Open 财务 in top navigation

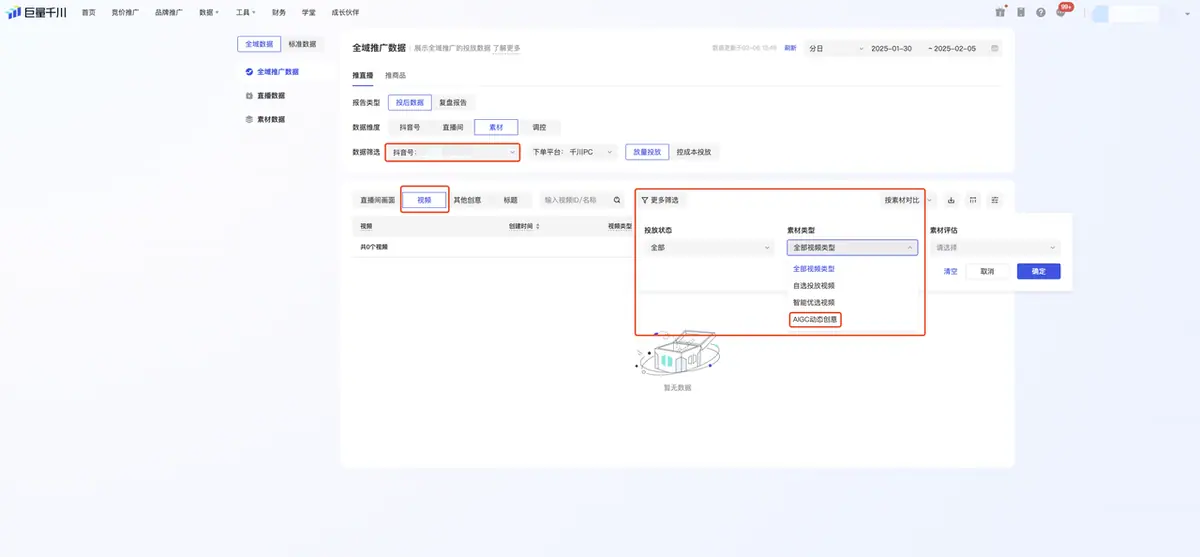(279, 12)
